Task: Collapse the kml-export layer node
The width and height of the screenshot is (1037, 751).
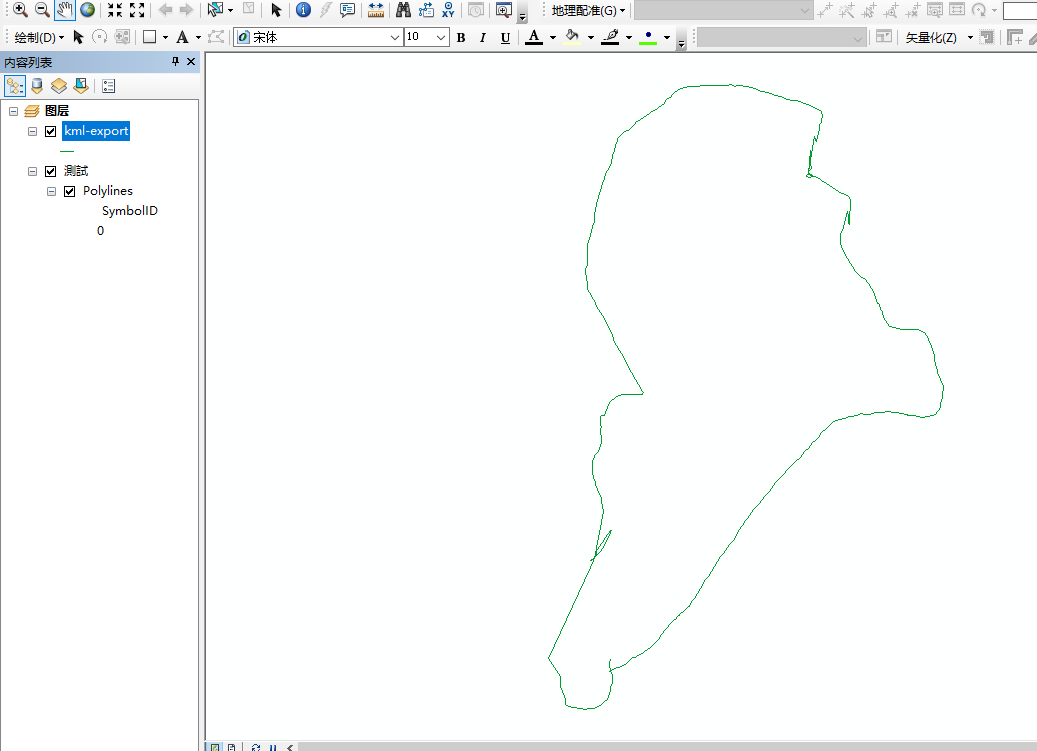Action: [32, 132]
